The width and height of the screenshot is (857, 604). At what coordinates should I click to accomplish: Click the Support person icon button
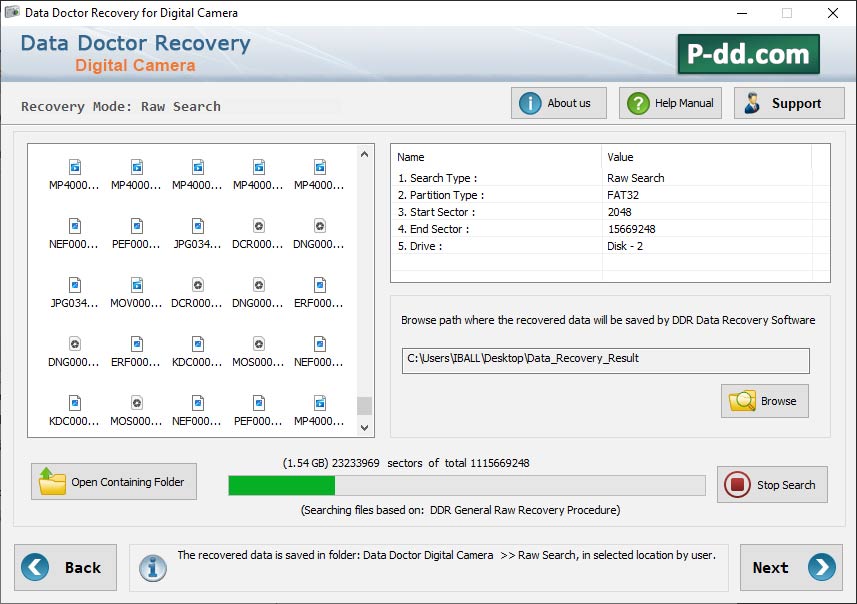pos(789,103)
